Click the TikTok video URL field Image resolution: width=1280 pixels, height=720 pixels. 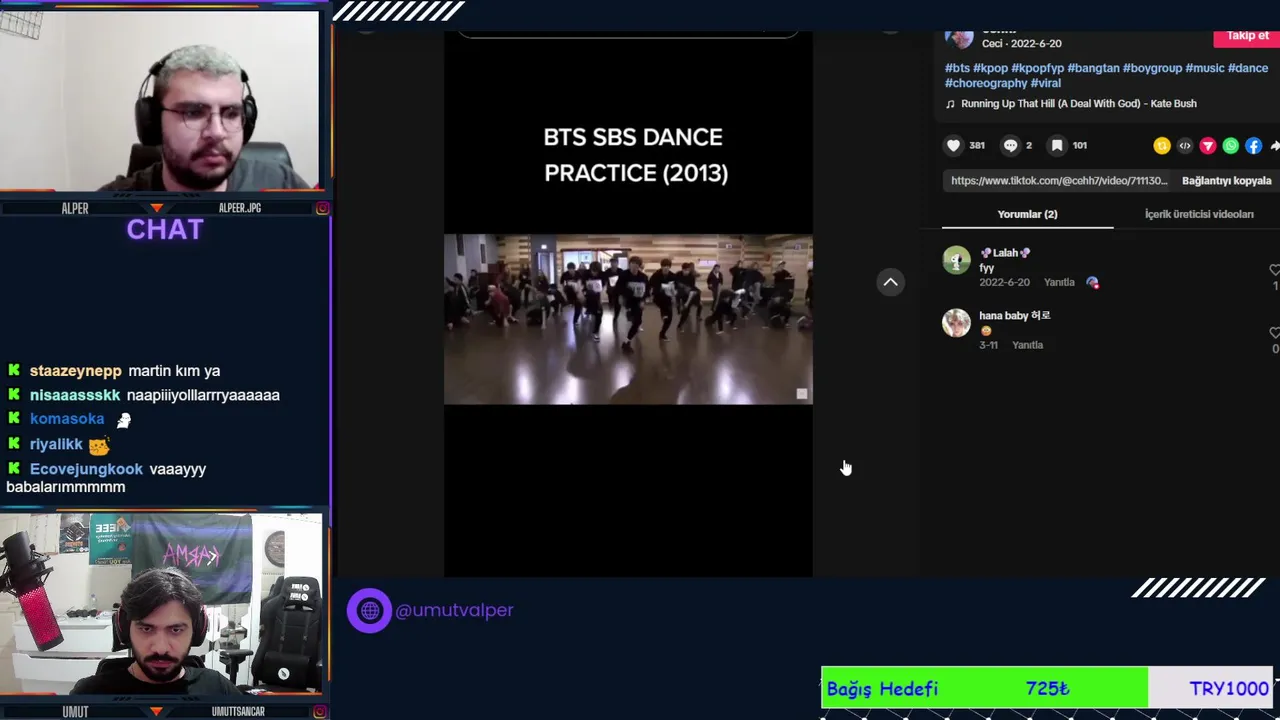1059,181
